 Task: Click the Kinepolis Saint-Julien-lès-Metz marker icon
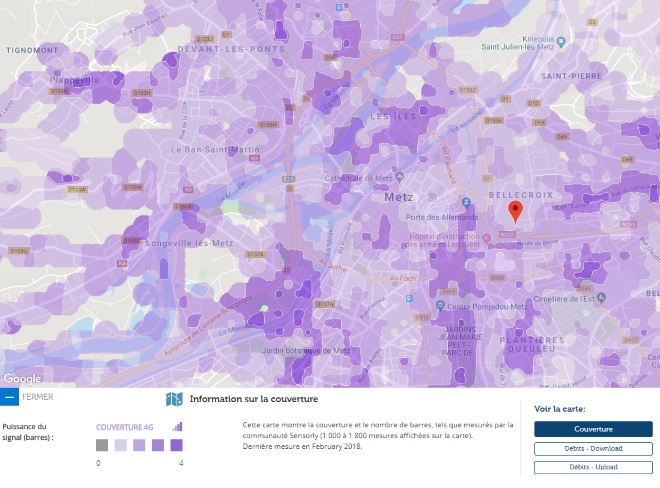(561, 42)
